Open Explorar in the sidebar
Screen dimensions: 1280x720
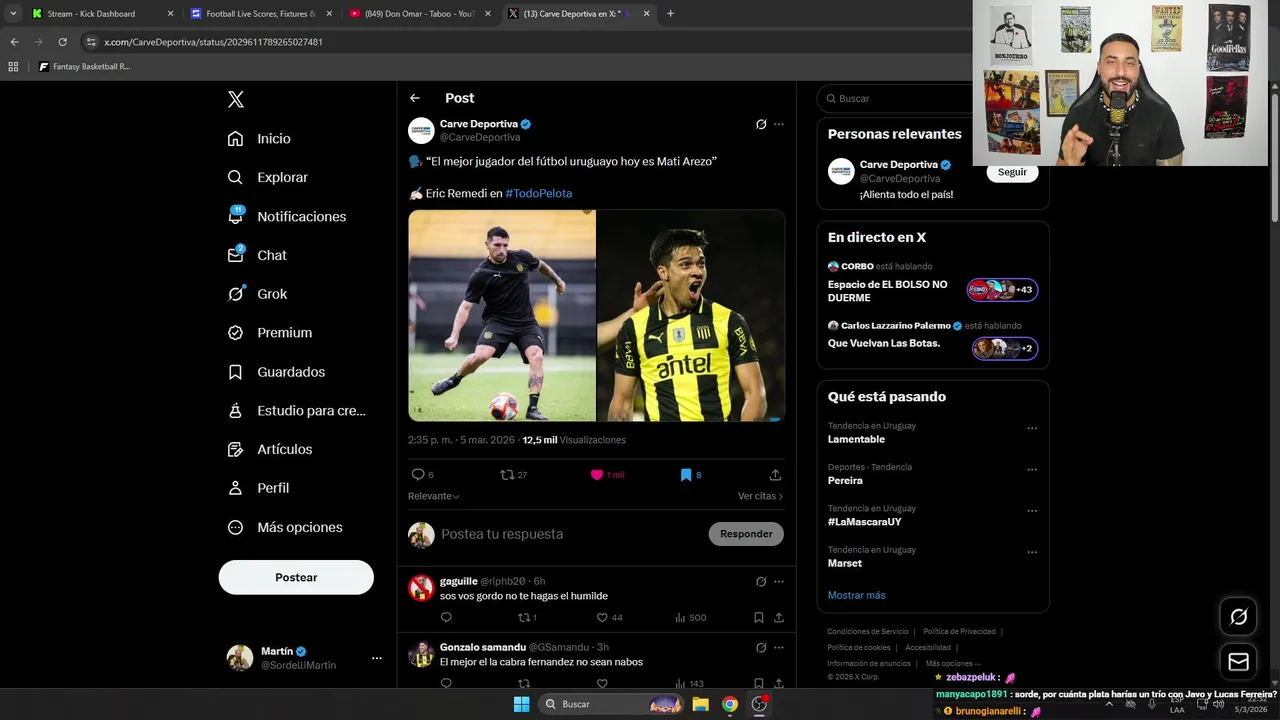[x=267, y=177]
